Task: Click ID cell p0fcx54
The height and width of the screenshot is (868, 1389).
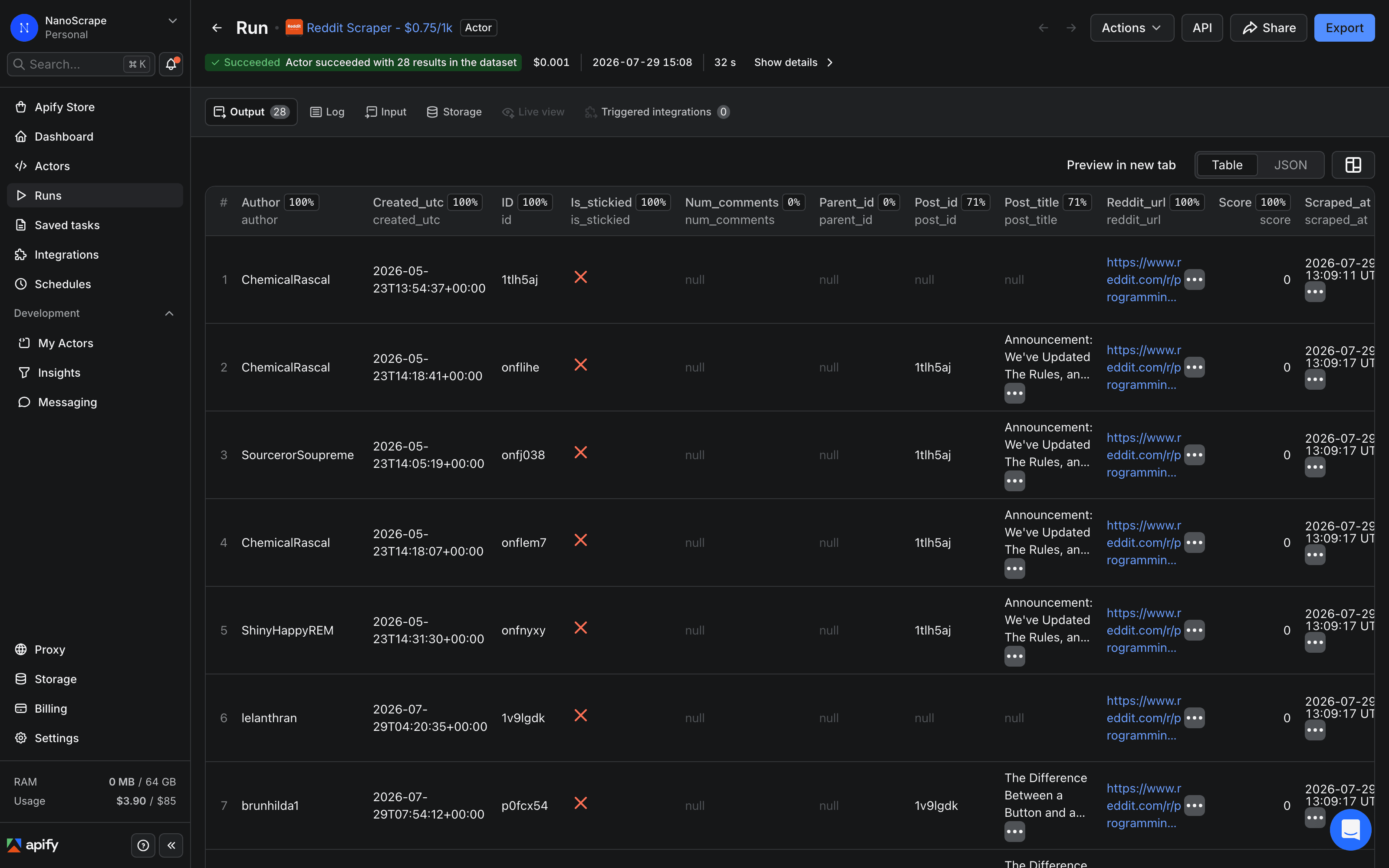Action: (524, 806)
